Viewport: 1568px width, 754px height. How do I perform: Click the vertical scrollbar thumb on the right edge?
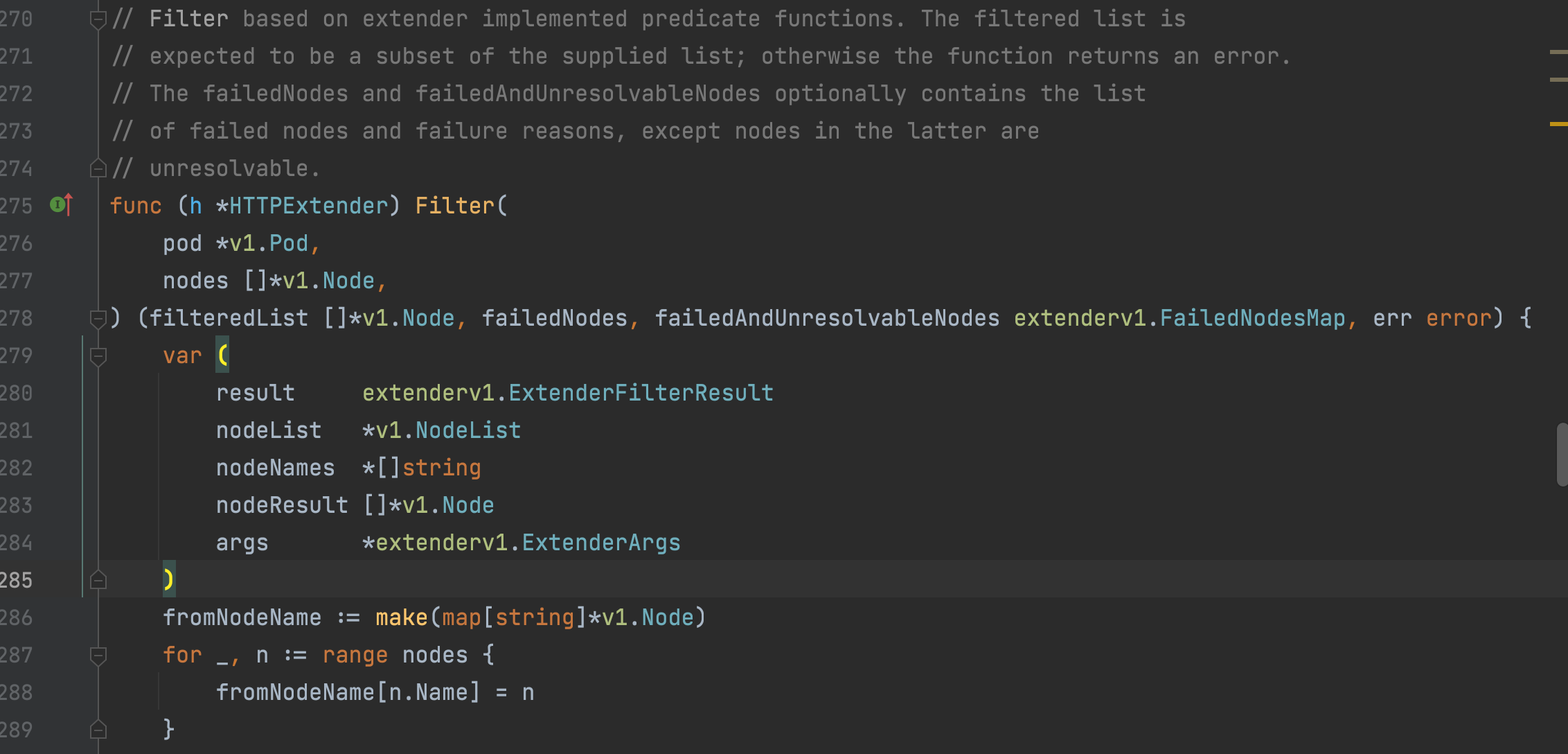[1562, 454]
